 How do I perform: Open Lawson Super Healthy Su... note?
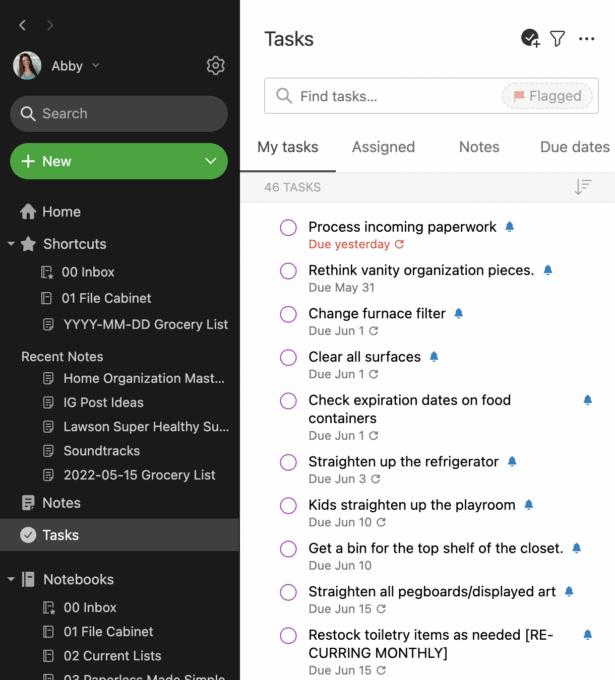136,427
